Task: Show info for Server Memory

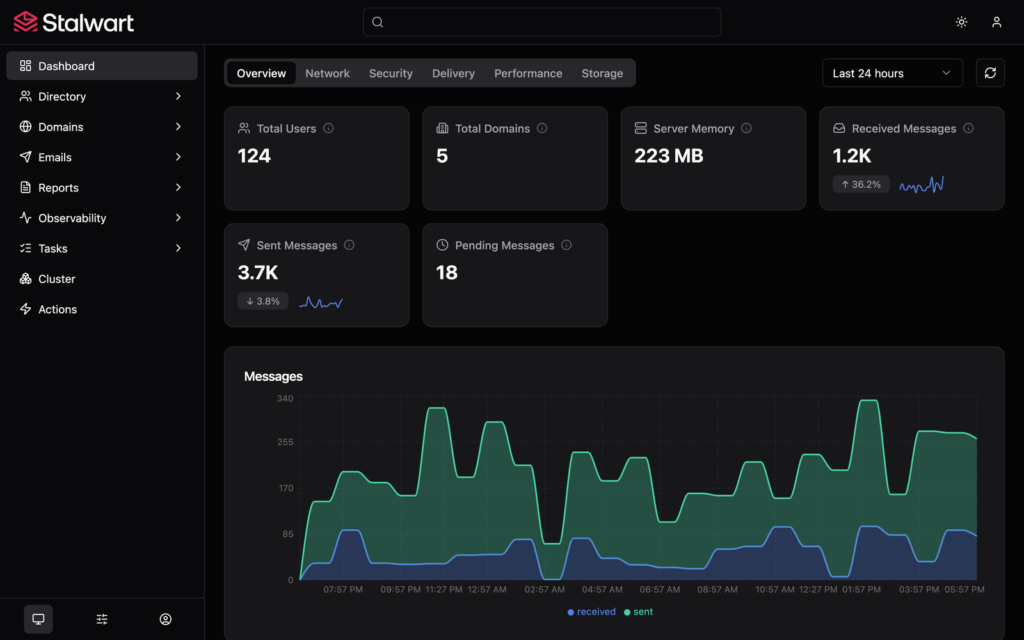Action: (x=746, y=128)
